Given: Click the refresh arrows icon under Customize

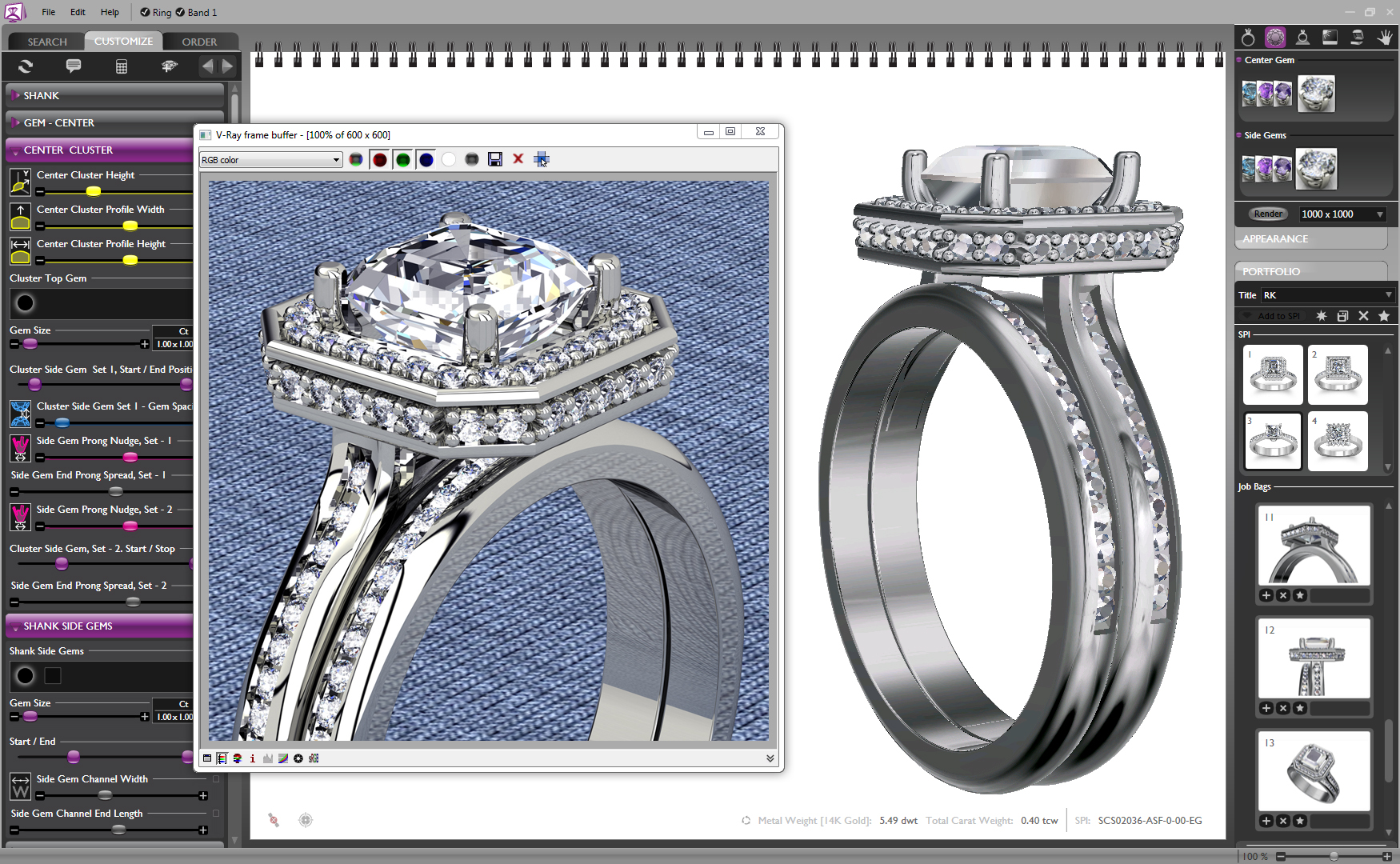Looking at the screenshot, I should pos(26,66).
